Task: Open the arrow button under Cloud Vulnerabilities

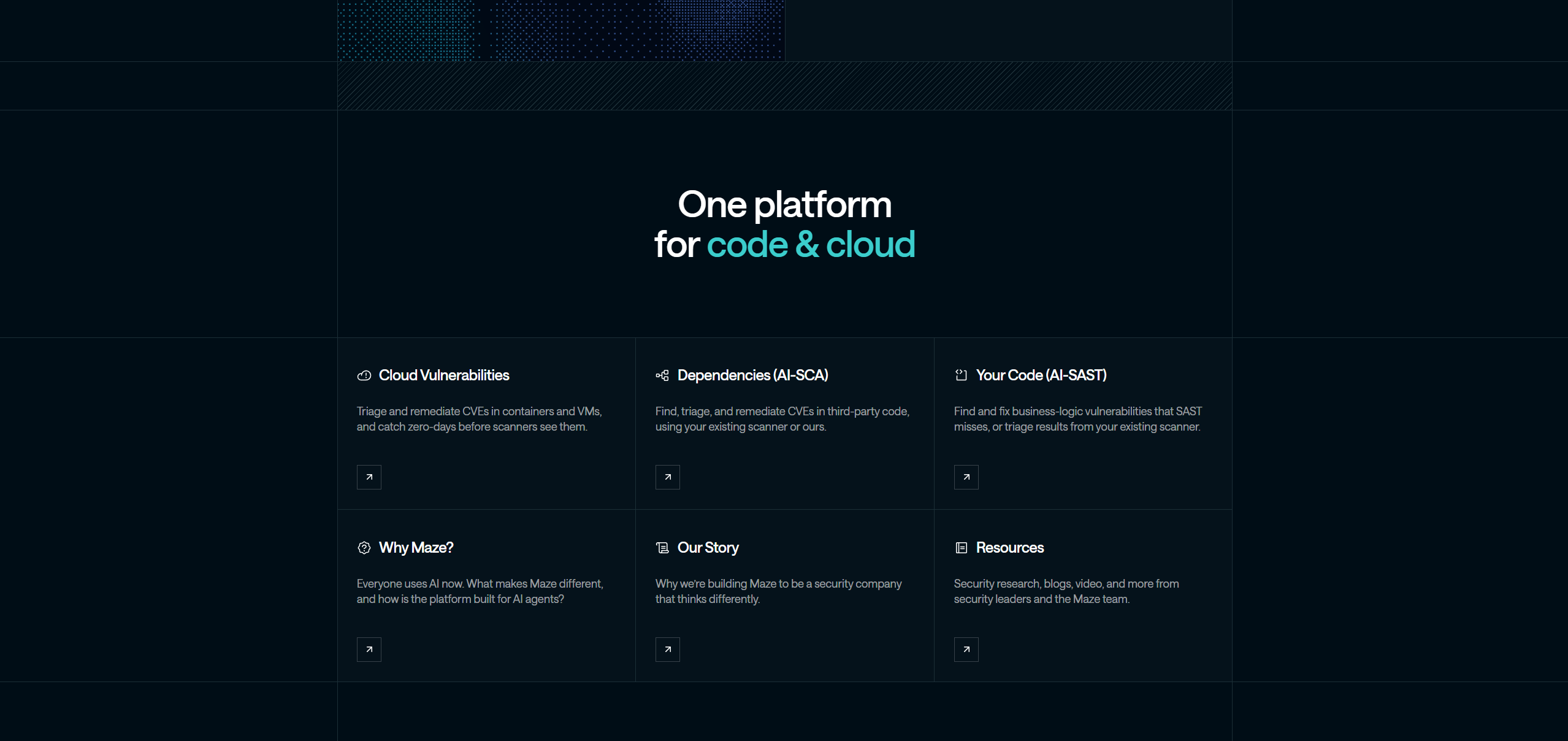Action: point(369,477)
